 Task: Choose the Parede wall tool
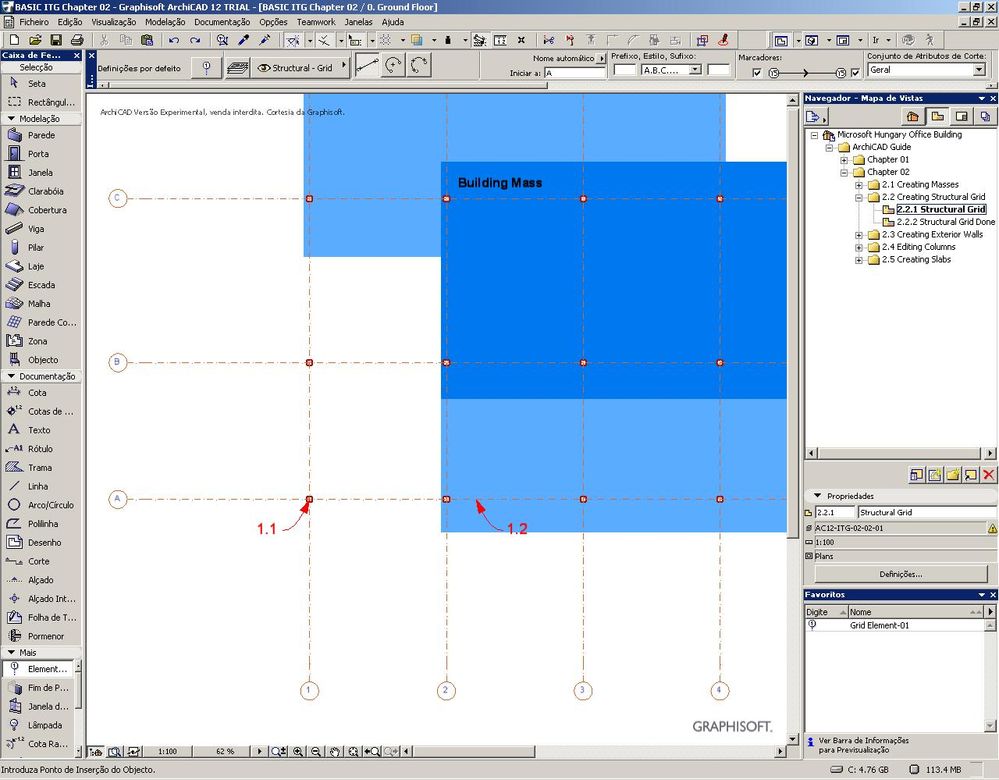pos(41,135)
